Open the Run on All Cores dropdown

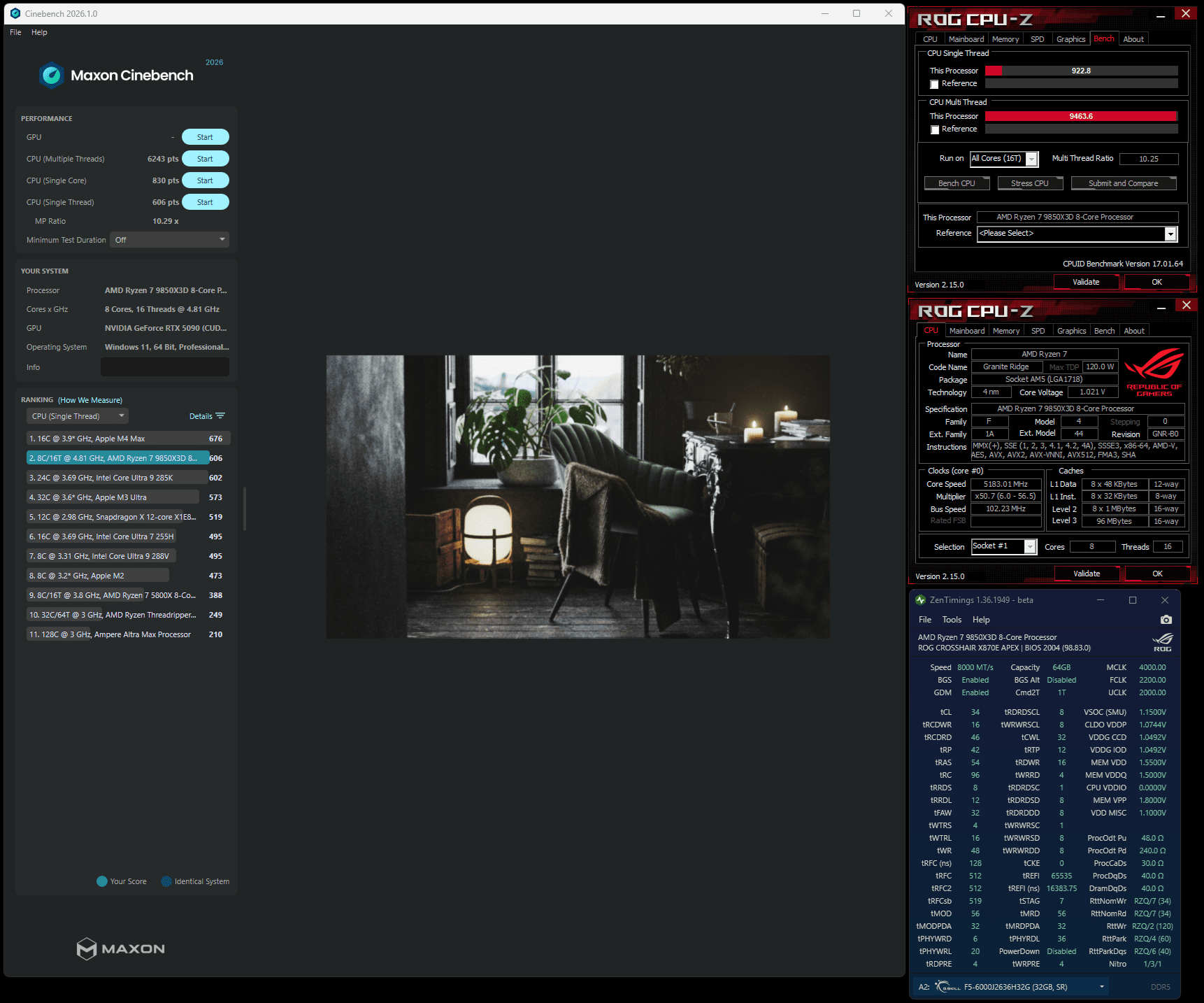[x=1004, y=159]
